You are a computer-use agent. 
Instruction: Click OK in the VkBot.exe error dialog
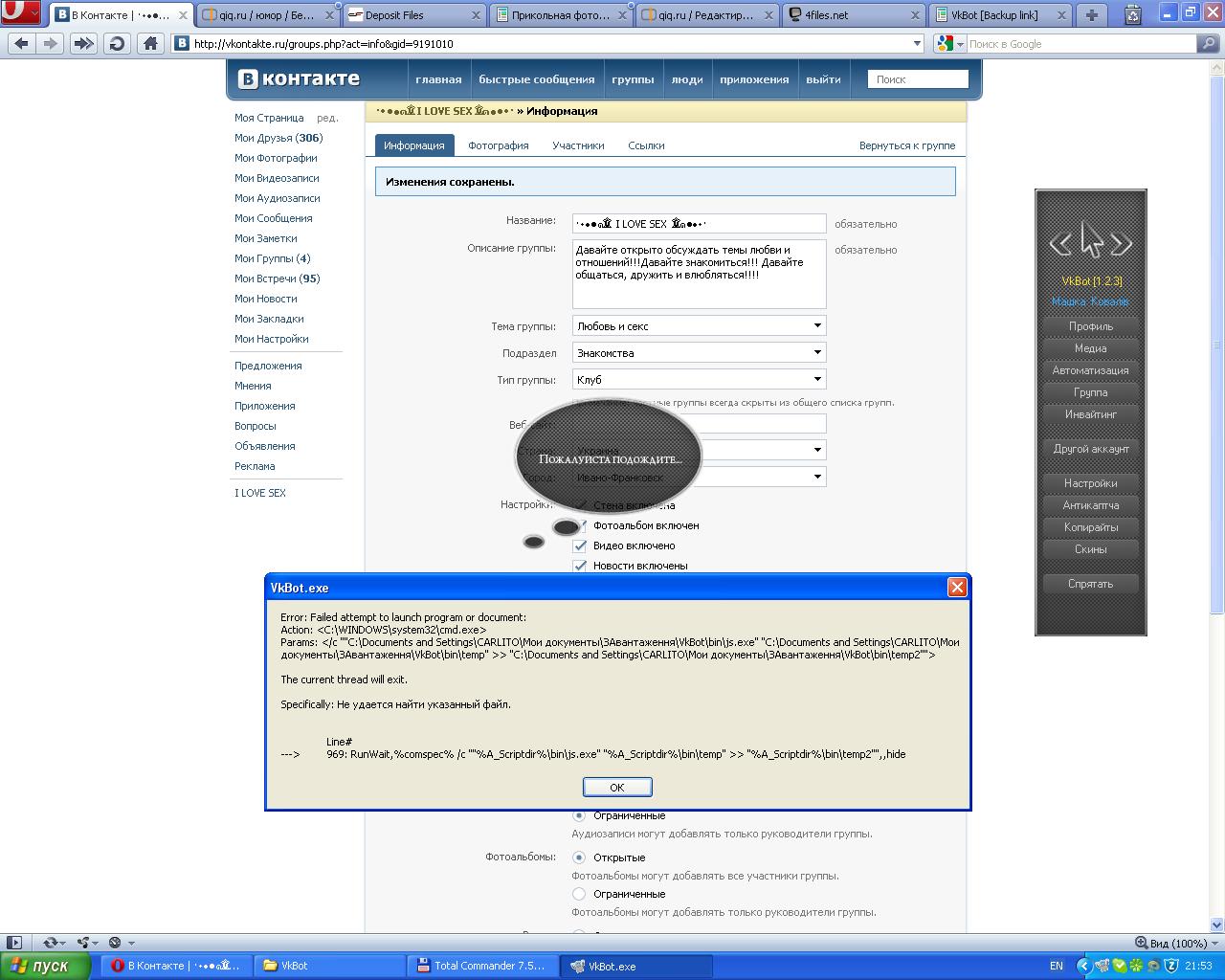pyautogui.click(x=617, y=787)
